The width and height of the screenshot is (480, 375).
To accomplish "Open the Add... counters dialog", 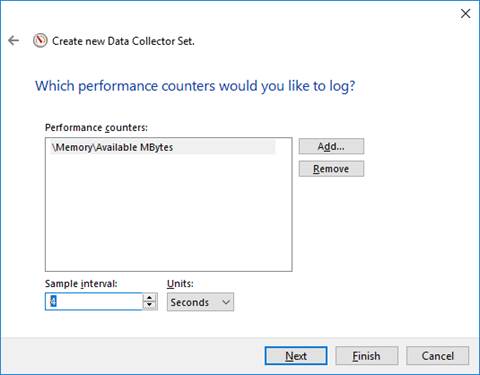I will tap(331, 146).
